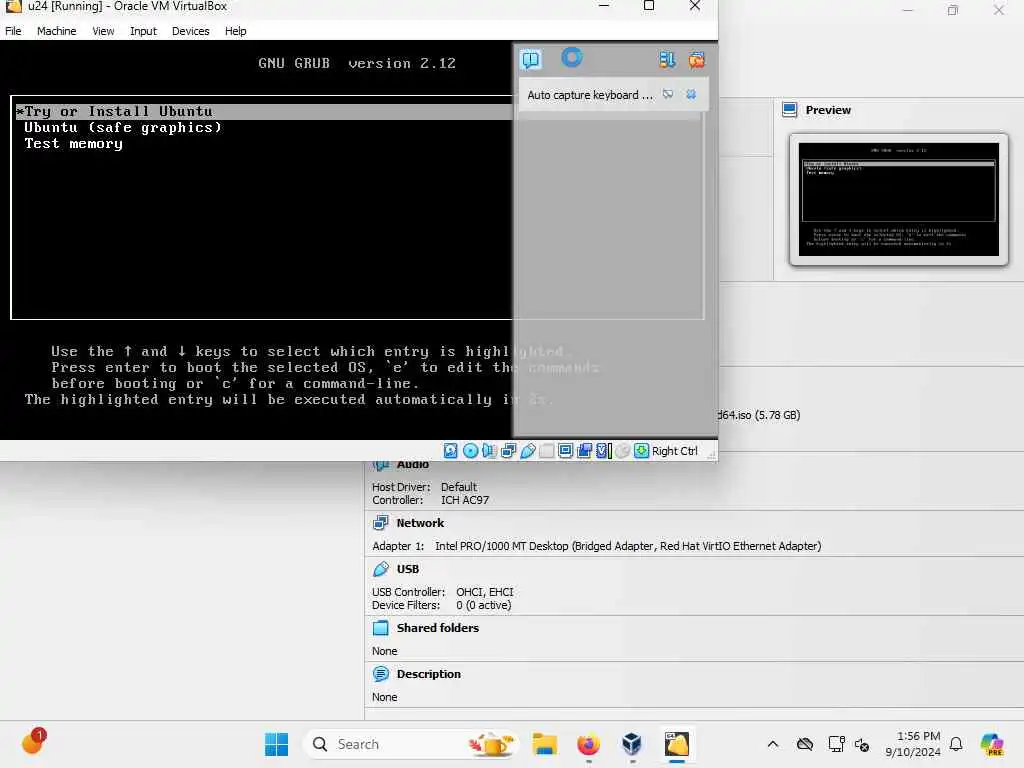Open Shared folders section in Manager
Screen dimensions: 1024x768
[438, 628]
